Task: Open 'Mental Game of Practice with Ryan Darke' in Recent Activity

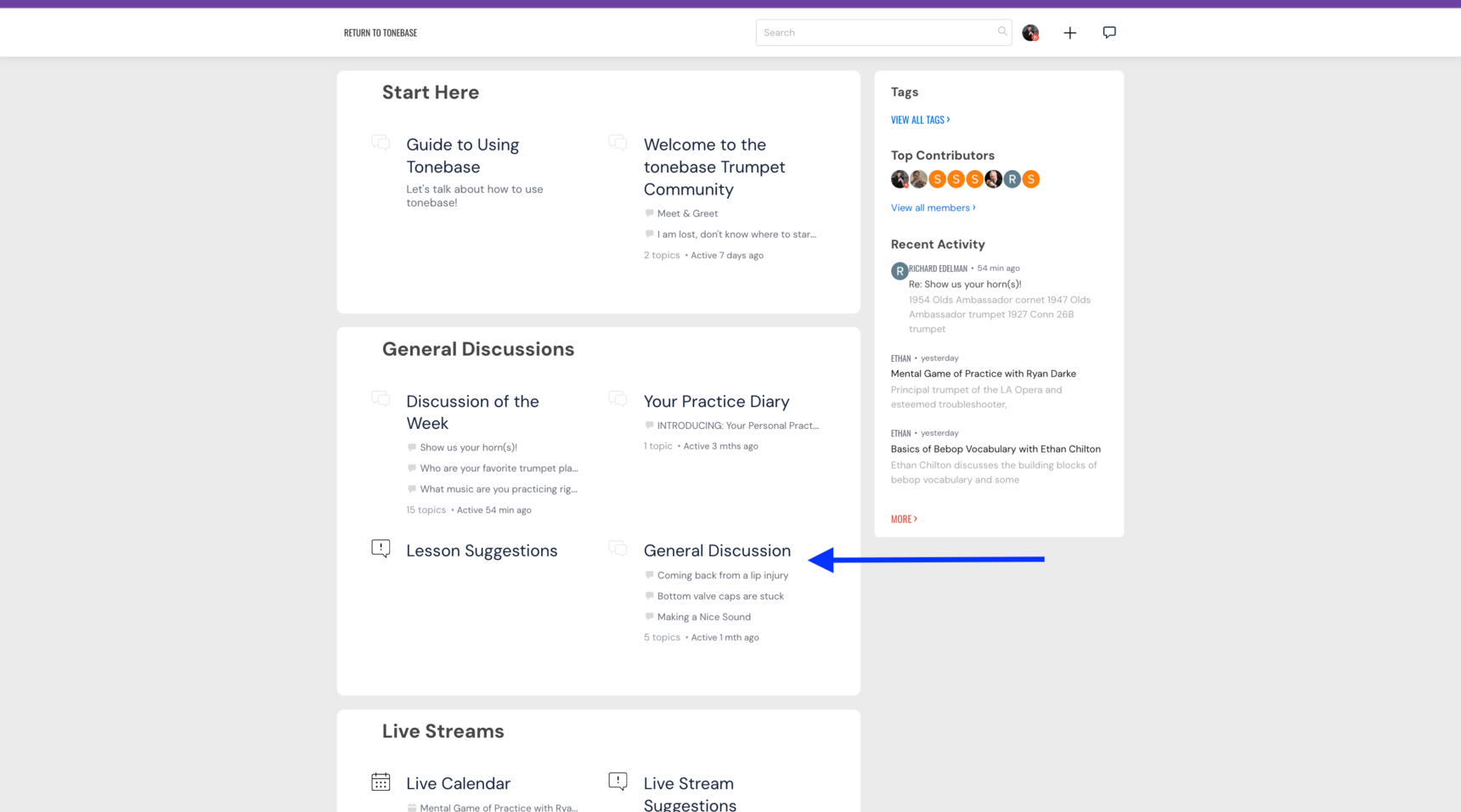Action: pyautogui.click(x=983, y=374)
